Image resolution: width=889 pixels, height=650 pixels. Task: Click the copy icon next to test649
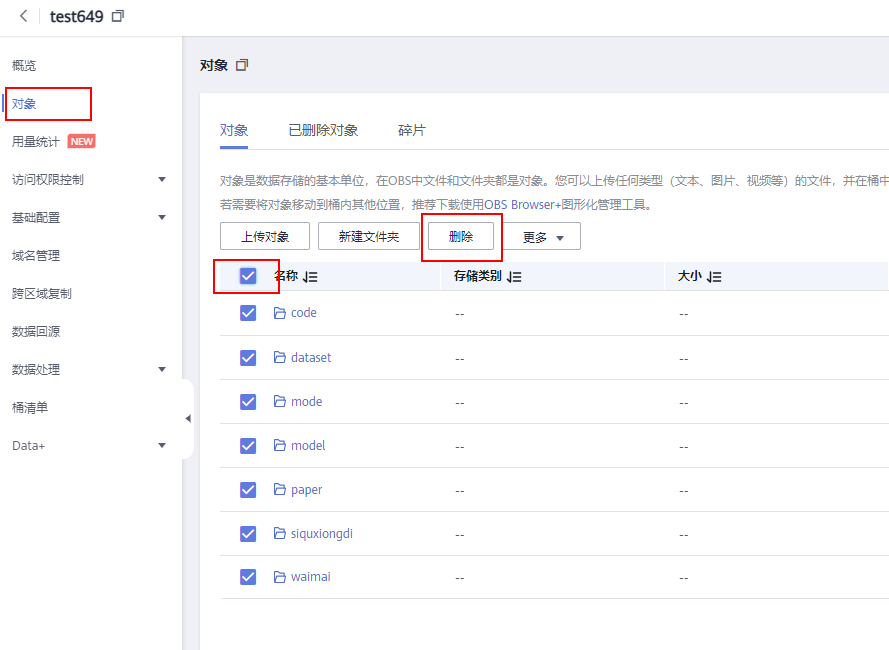(118, 17)
